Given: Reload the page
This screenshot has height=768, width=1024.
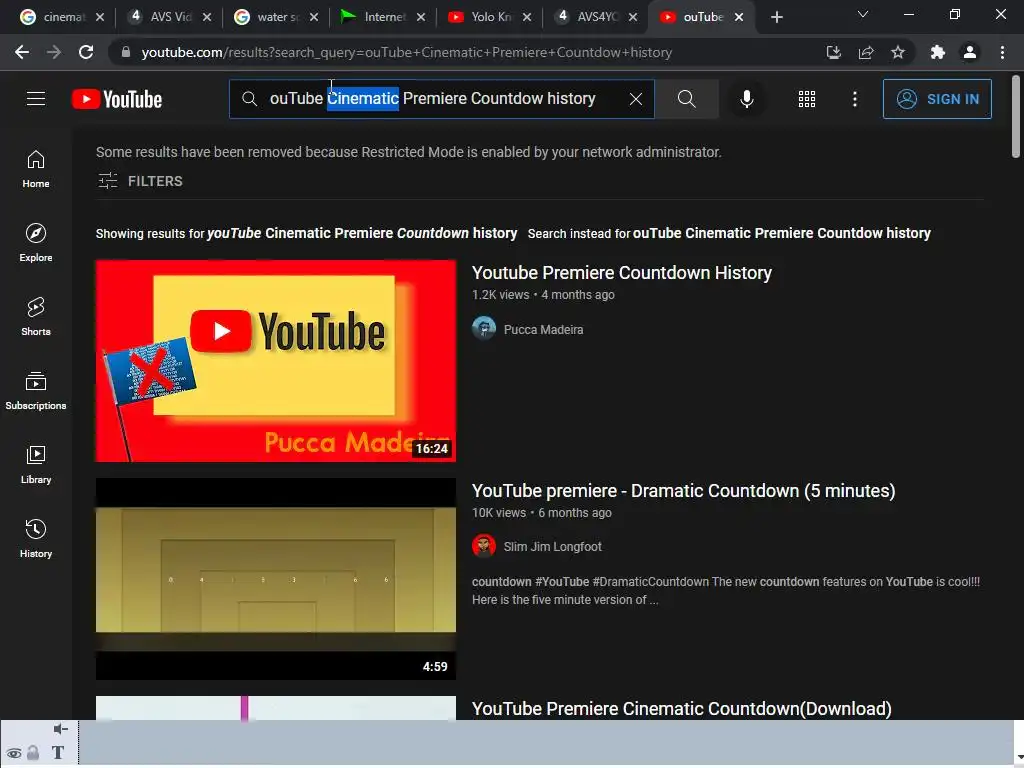Looking at the screenshot, I should 86,52.
